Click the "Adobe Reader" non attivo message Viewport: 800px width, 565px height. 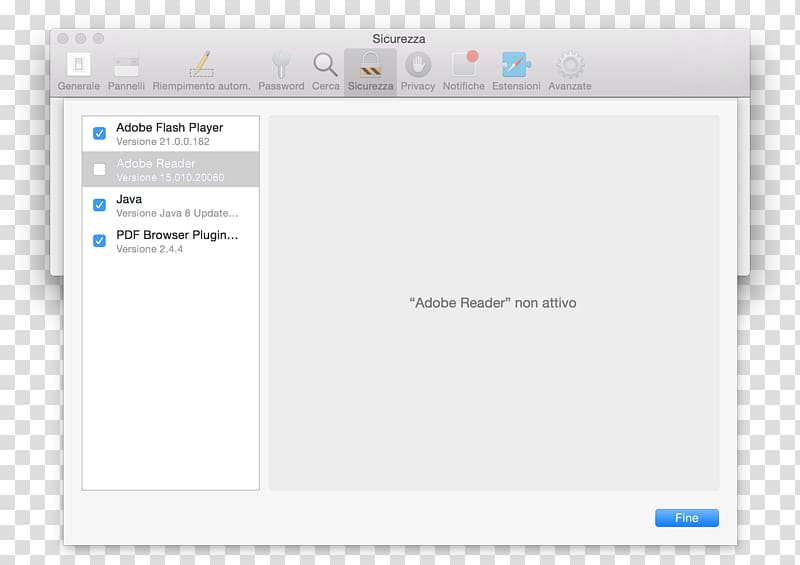(493, 303)
